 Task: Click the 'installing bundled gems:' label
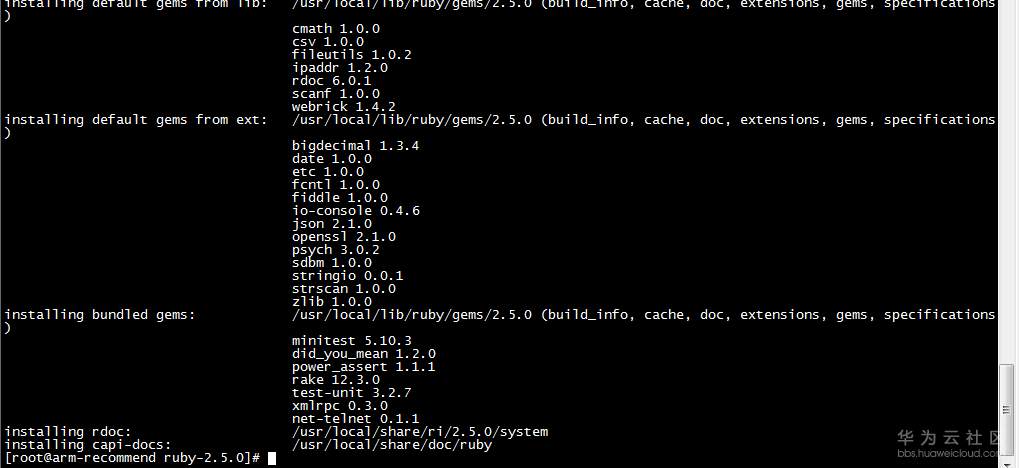click(x=100, y=315)
